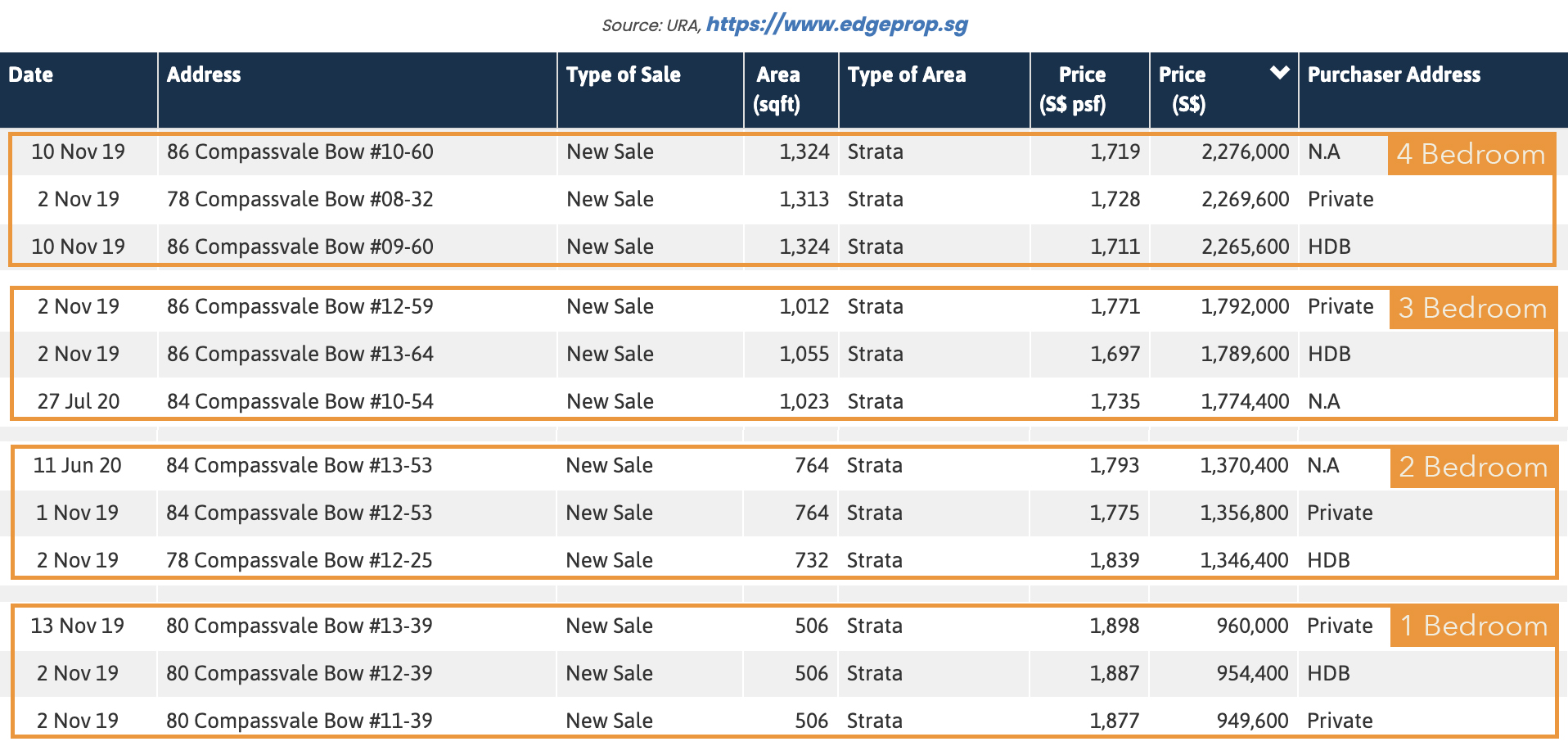Sort by the Type of Sale header
This screenshot has height=746, width=1568.
[x=624, y=75]
